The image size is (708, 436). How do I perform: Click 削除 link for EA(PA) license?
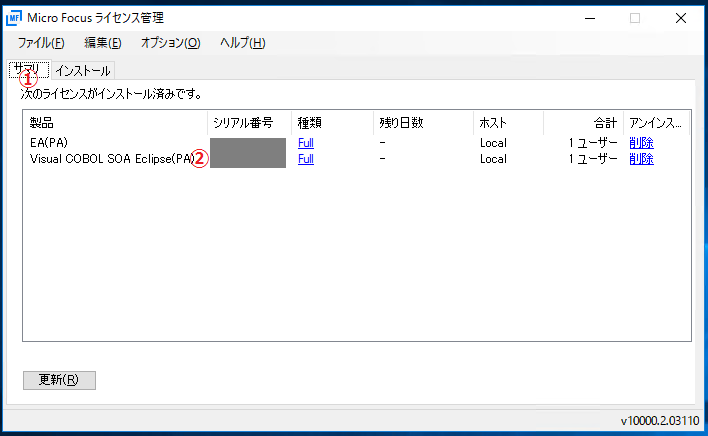point(641,143)
